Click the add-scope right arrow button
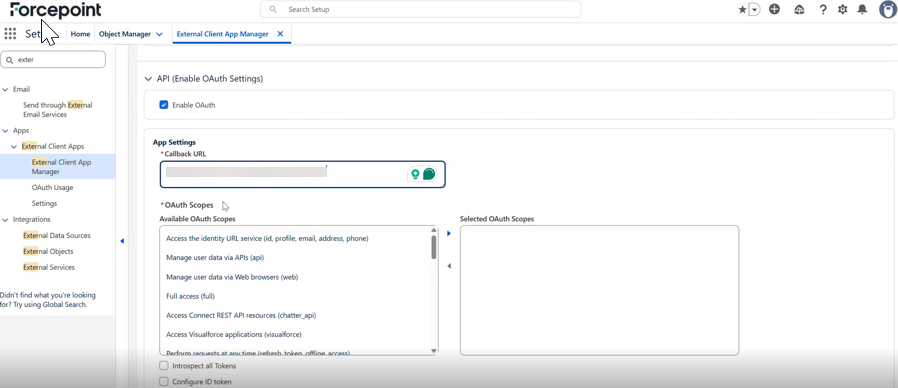 [449, 233]
